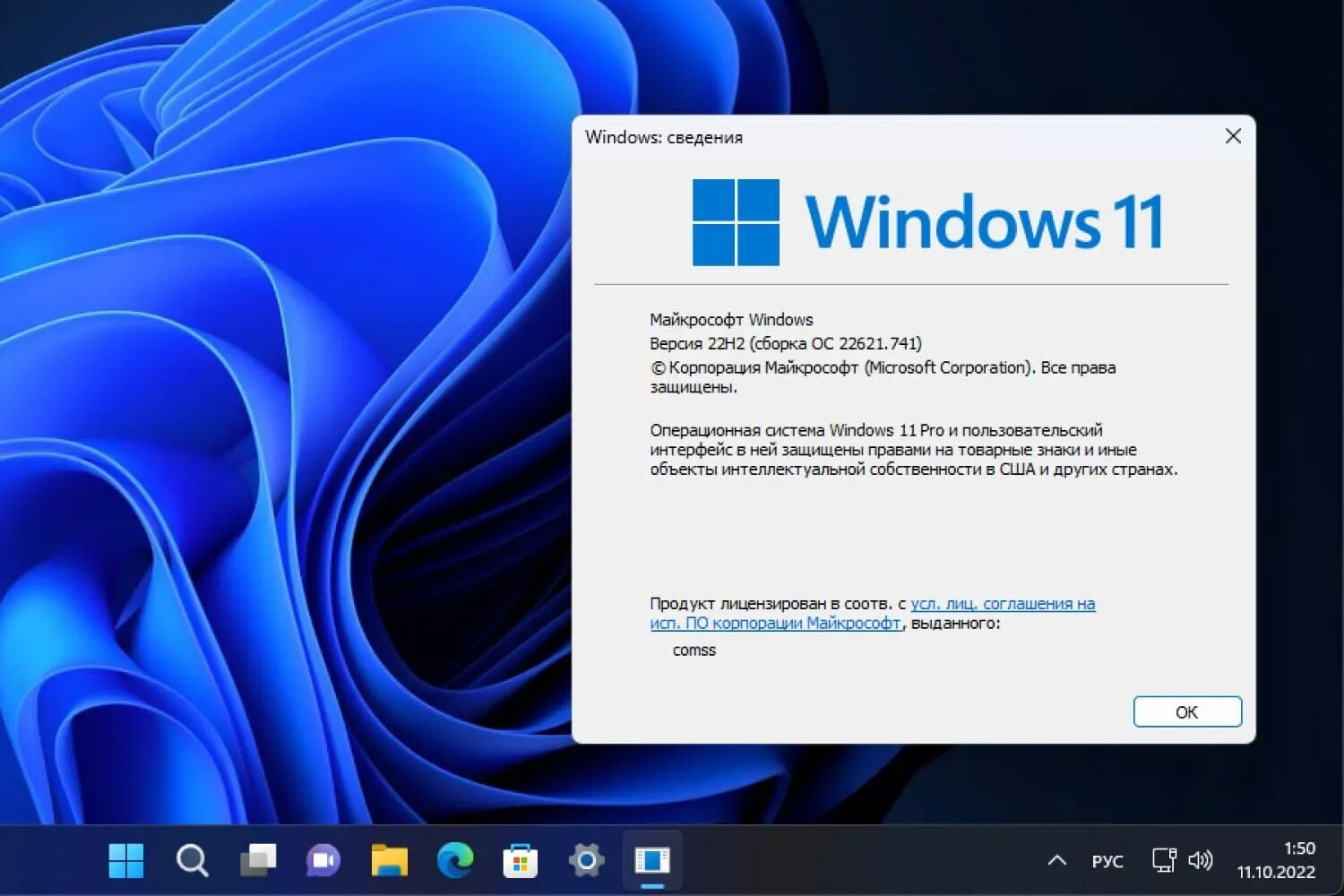Open the 'усл. лиц. соглашения на' license link
The image size is (1344, 896).
[x=1003, y=604]
